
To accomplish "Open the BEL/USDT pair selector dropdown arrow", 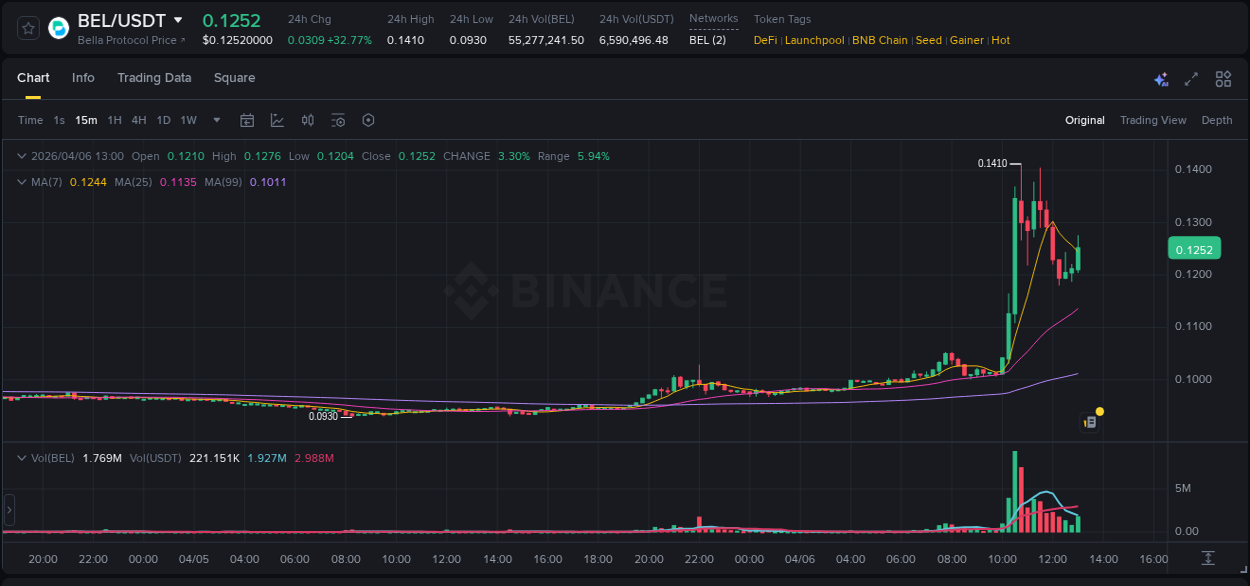I will tap(178, 20).
